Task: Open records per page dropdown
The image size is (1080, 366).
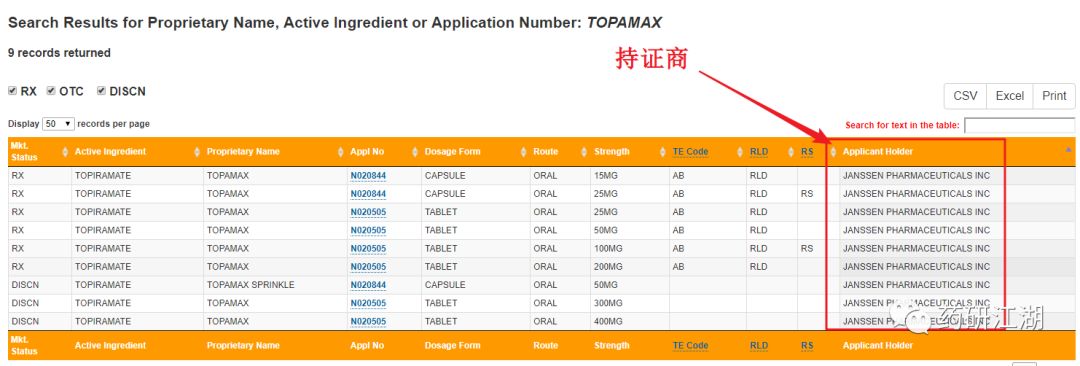Action: pyautogui.click(x=59, y=124)
